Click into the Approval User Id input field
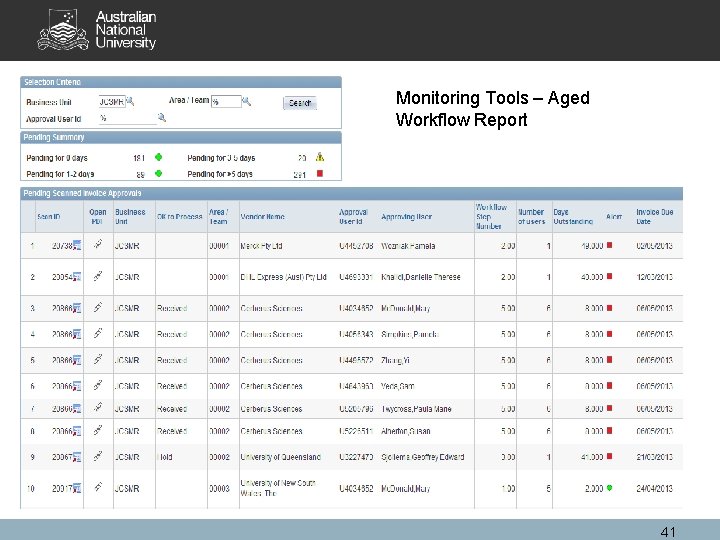Viewport: 720px width, 540px height. point(128,118)
